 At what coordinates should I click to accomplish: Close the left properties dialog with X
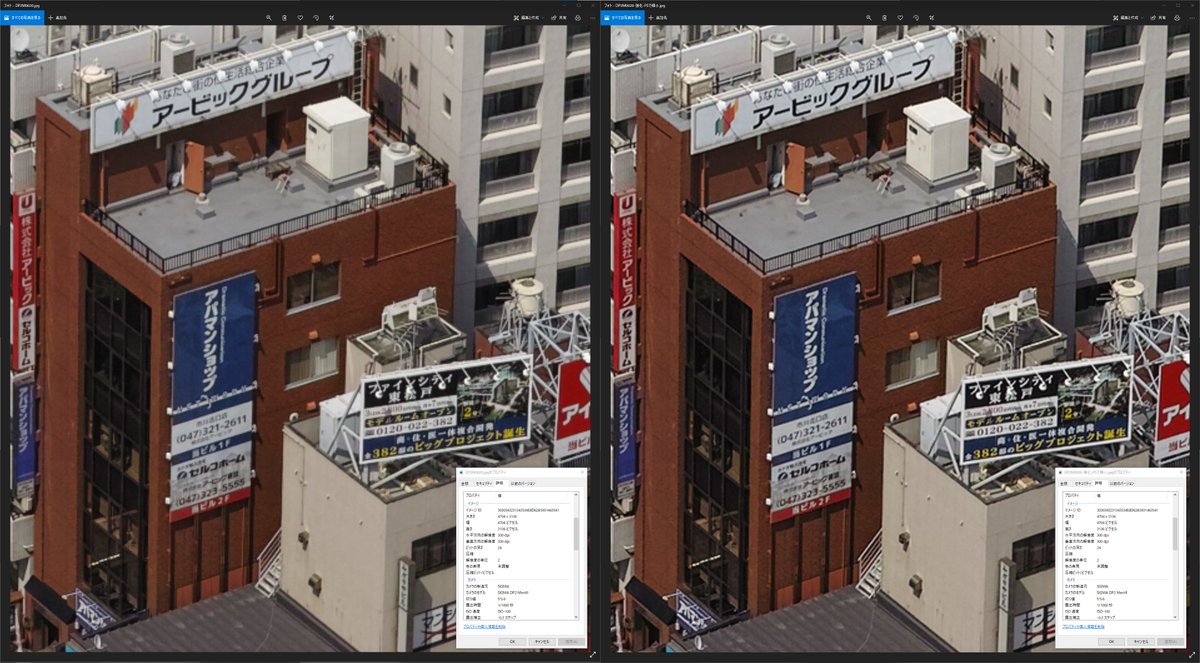pyautogui.click(x=580, y=470)
